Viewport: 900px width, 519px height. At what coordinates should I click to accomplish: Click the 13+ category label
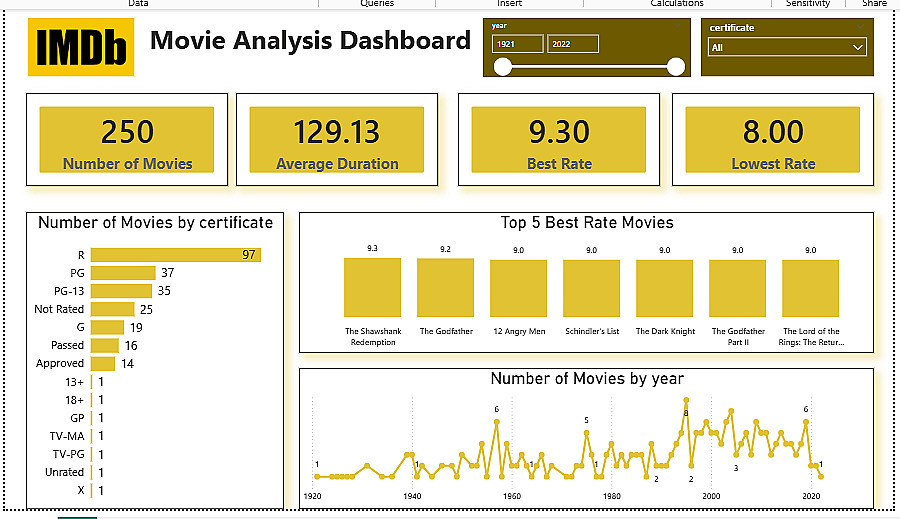coord(75,382)
